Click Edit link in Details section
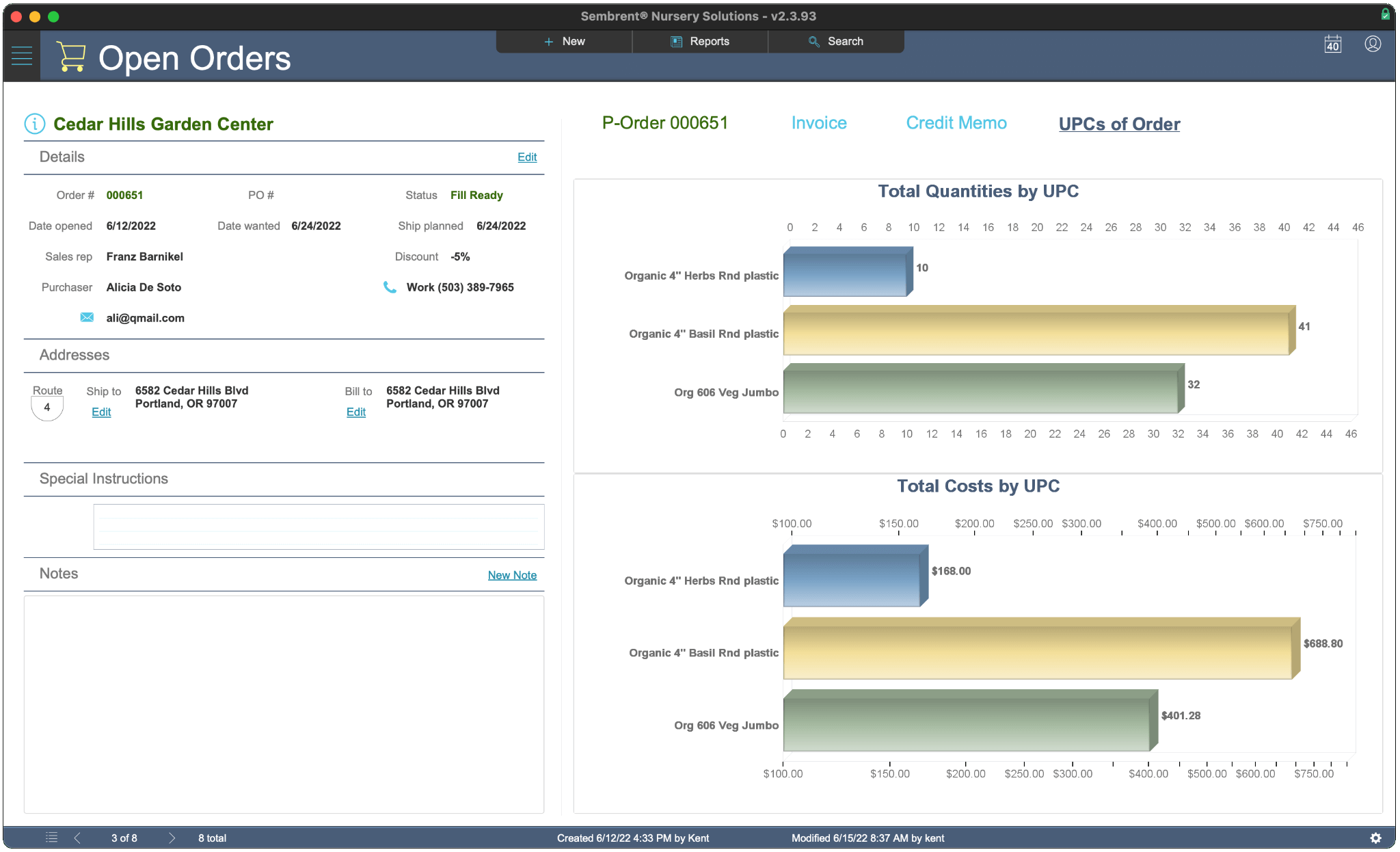The image size is (1400, 852). 526,157
